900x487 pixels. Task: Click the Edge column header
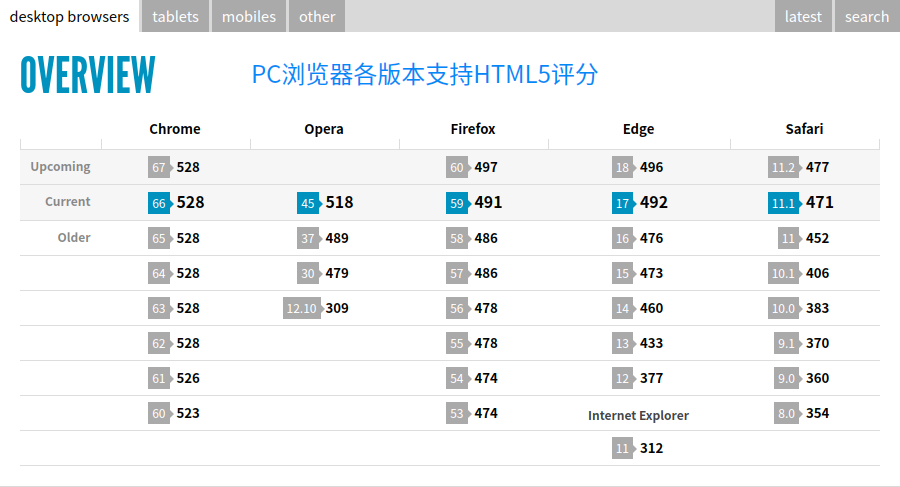coord(638,129)
